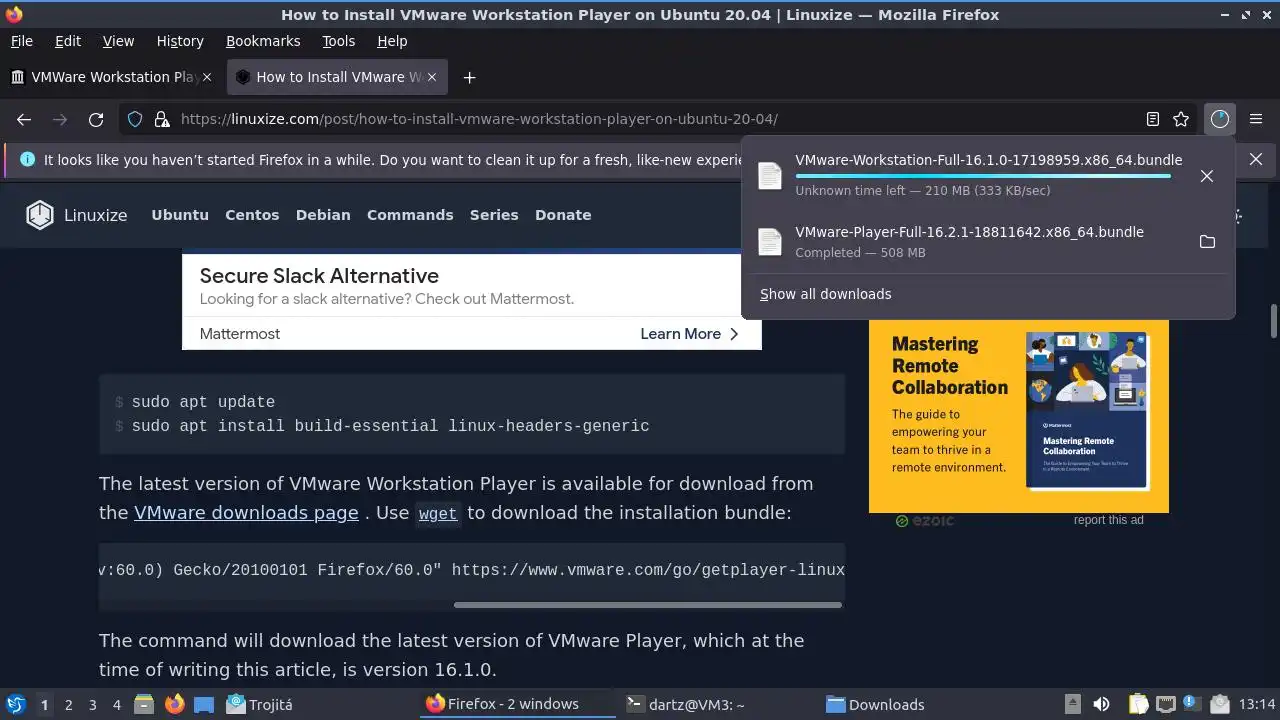Open the clipboard manager tray icon
This screenshot has width=1280, height=720.
[1139, 704]
